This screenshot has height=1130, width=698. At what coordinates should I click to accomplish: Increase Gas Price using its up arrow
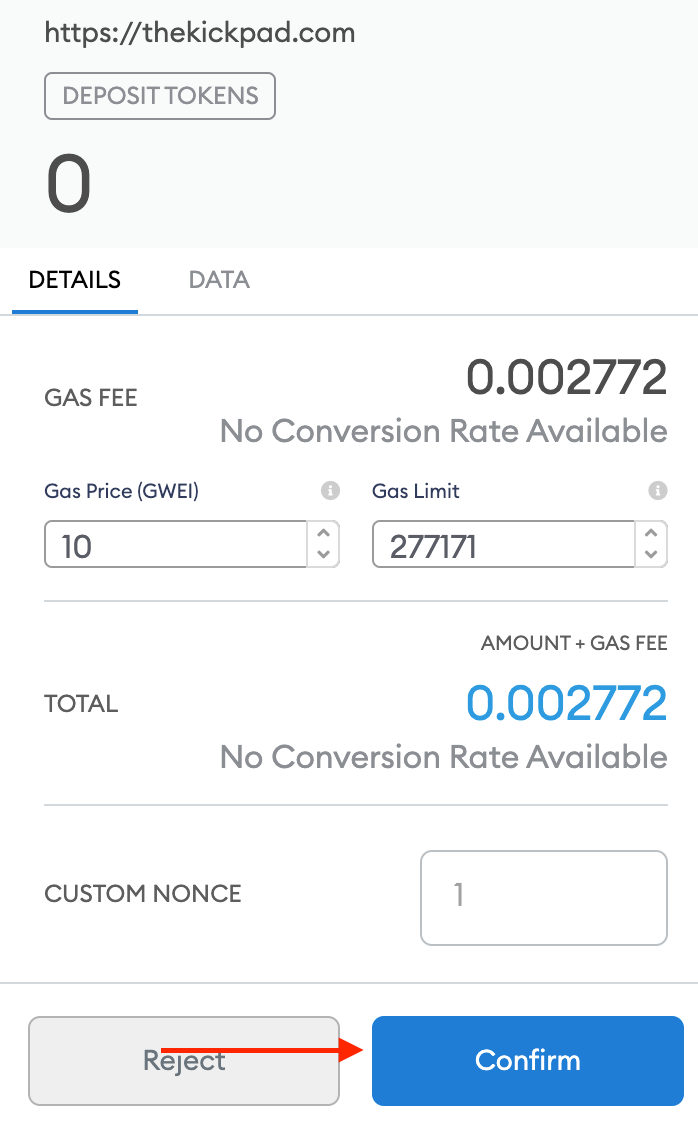click(324, 535)
